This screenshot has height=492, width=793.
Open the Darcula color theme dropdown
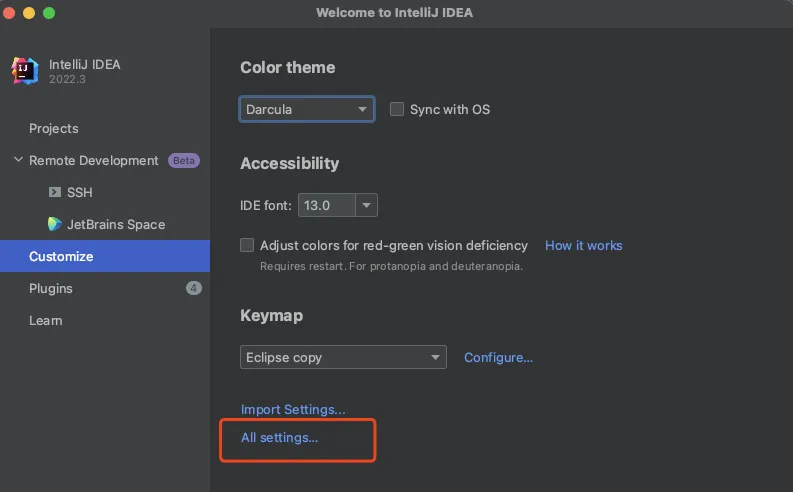306,109
